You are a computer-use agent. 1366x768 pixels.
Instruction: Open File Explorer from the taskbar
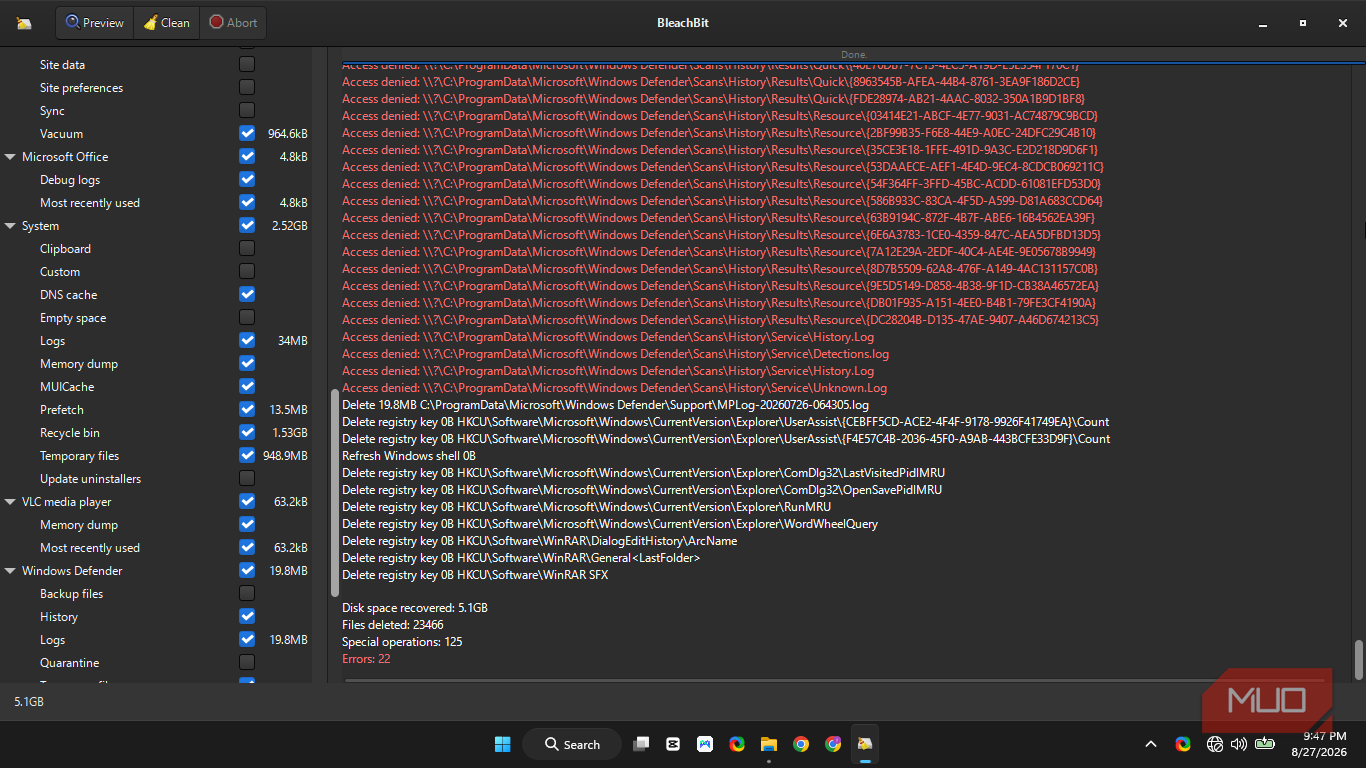click(769, 744)
